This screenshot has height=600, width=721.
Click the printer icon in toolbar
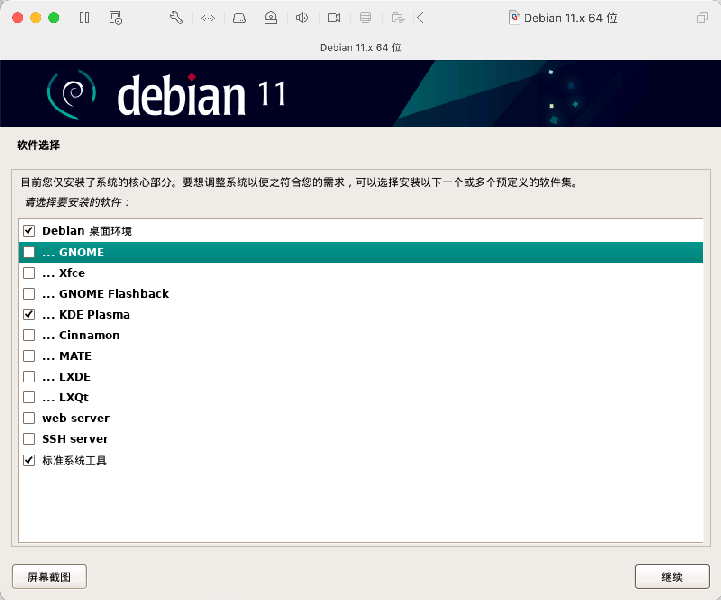pos(366,18)
